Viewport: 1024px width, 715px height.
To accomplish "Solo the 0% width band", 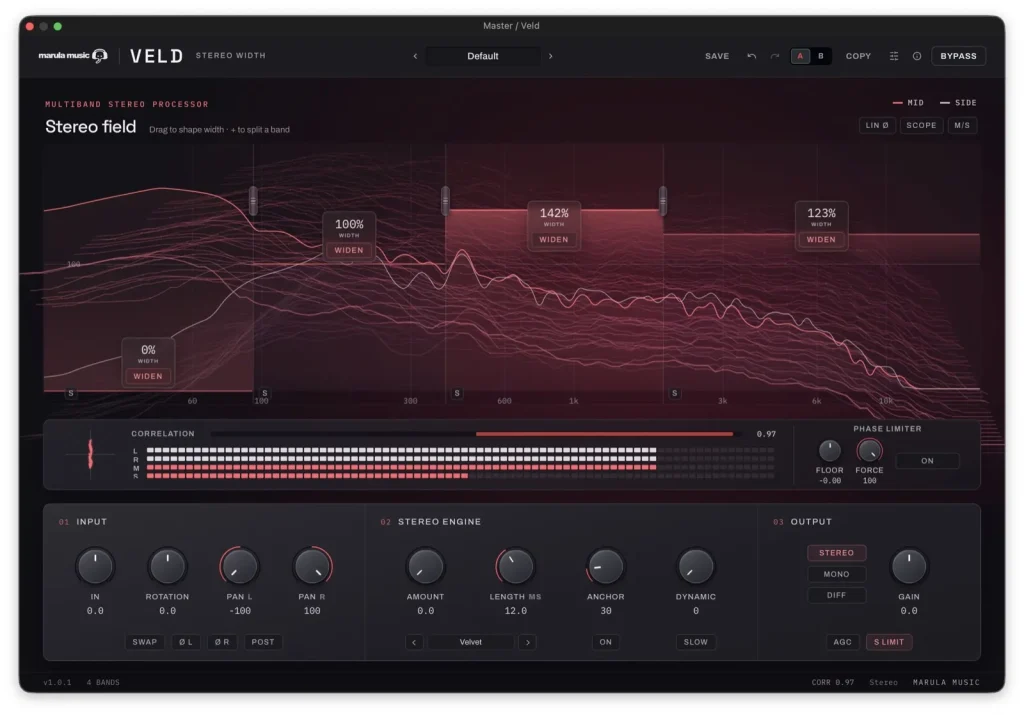I will coord(71,393).
